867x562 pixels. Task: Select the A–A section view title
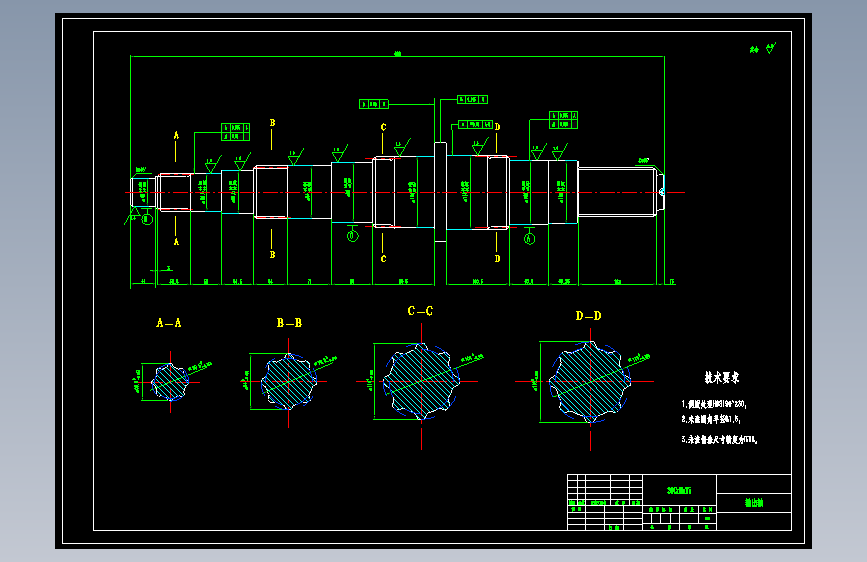169,323
